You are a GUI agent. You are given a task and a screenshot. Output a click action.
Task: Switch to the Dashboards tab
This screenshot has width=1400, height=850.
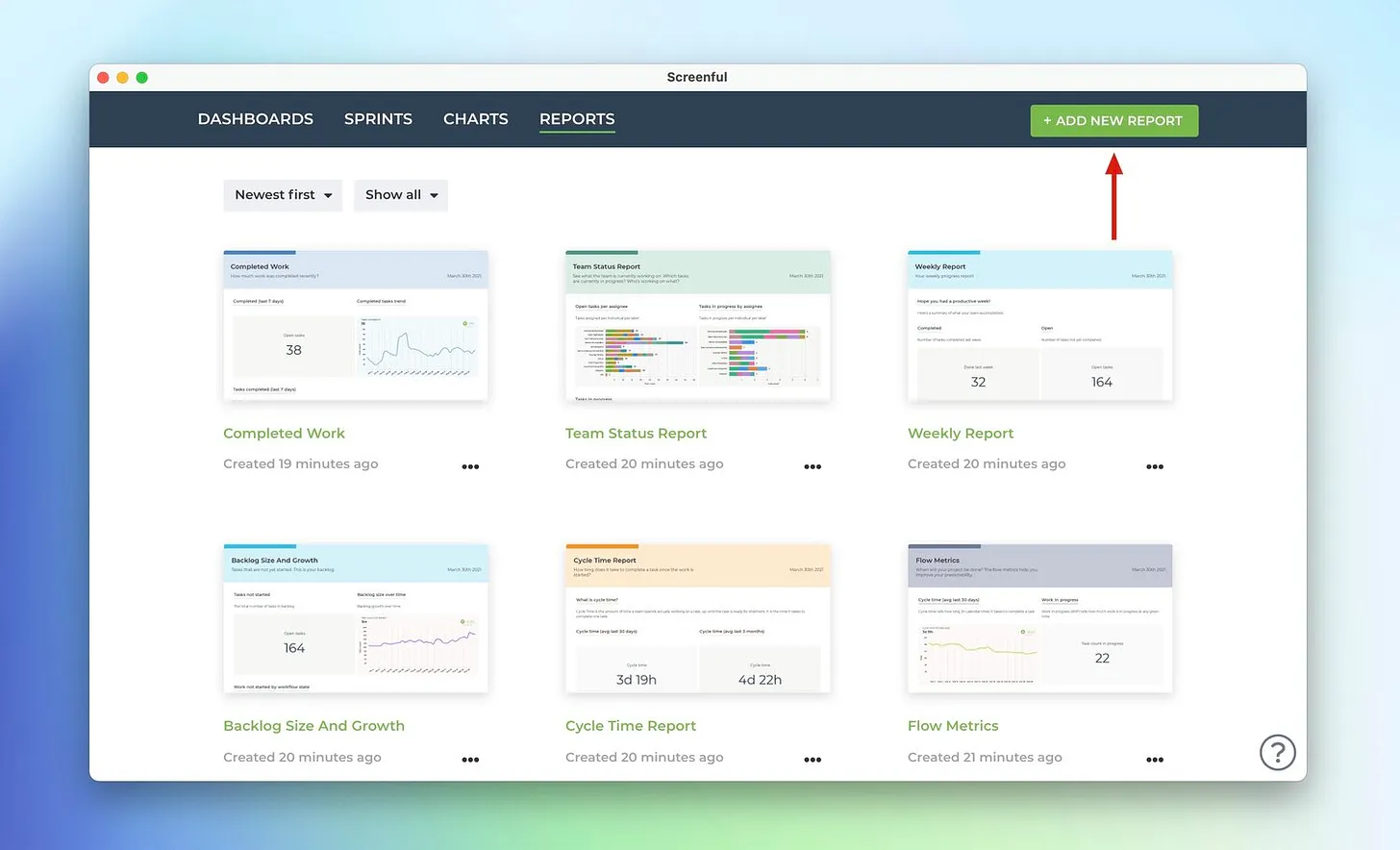(x=256, y=119)
